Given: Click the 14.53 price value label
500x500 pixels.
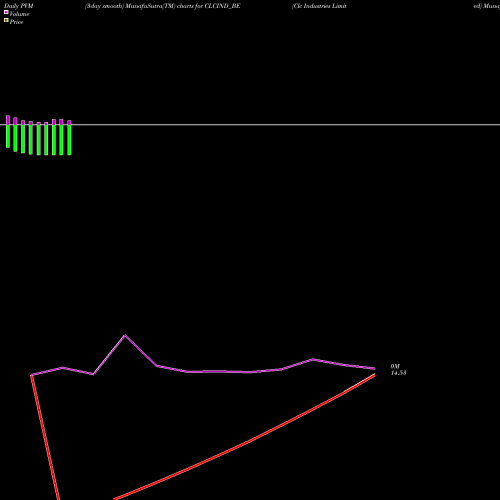Looking at the screenshot, I should coord(398,373).
